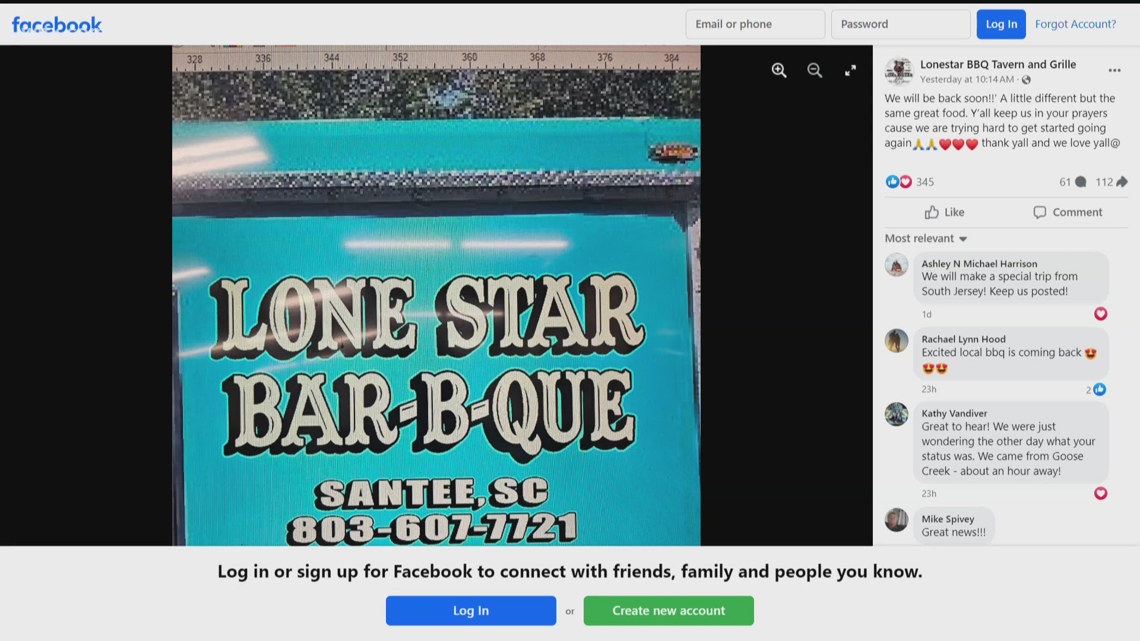View who reacted with Love
Image resolution: width=1140 pixels, height=641 pixels.
(x=905, y=181)
